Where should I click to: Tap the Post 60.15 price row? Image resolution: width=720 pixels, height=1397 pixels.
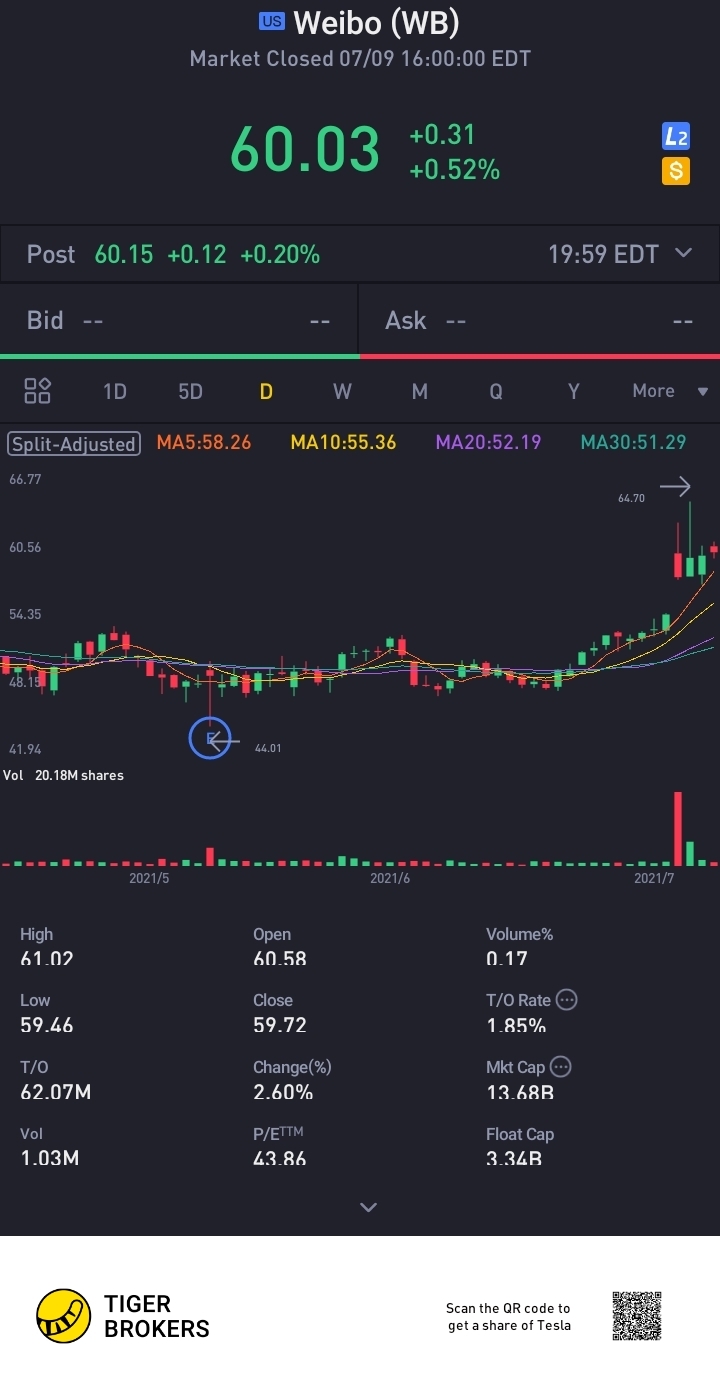coord(360,254)
